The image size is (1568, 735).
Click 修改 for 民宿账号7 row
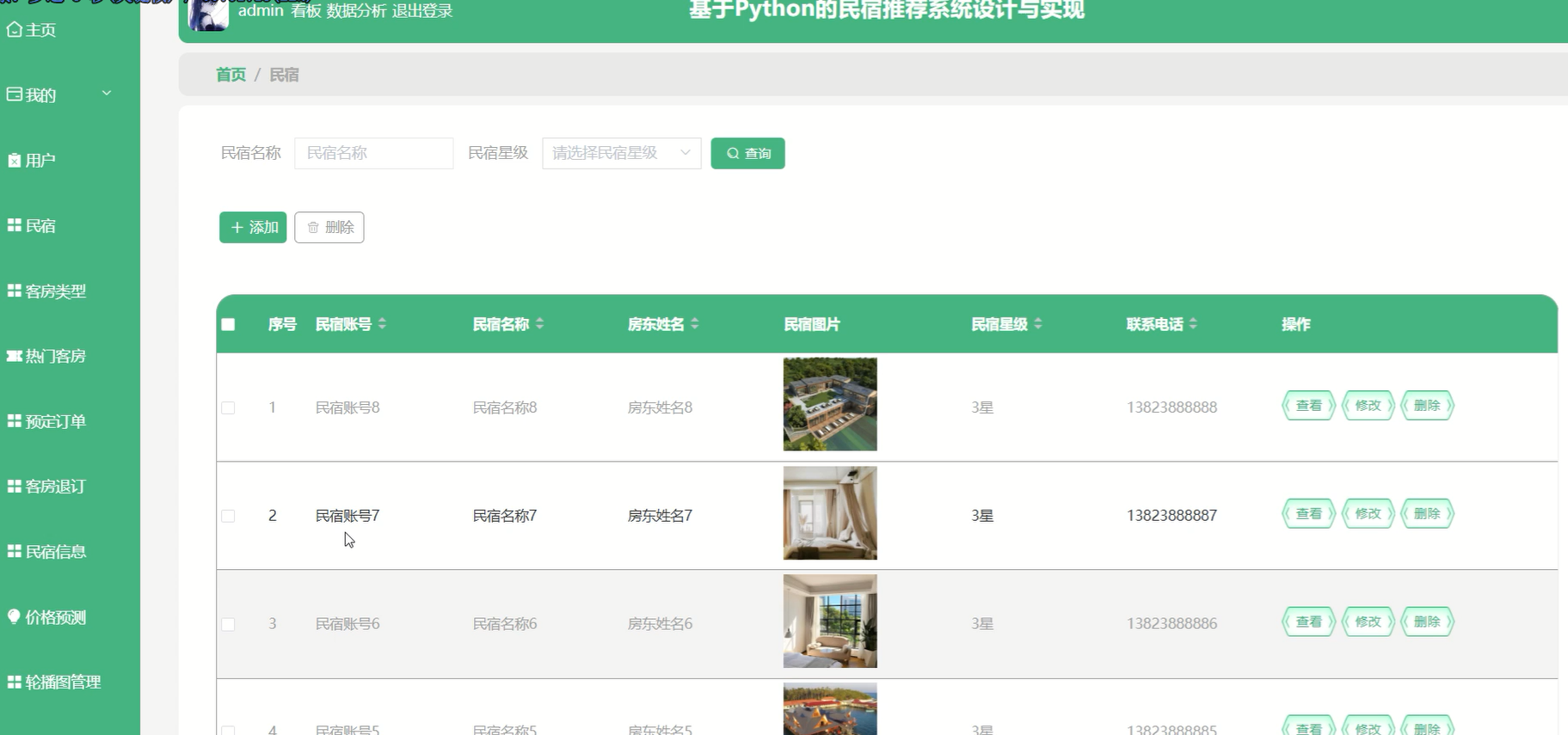(x=1368, y=514)
